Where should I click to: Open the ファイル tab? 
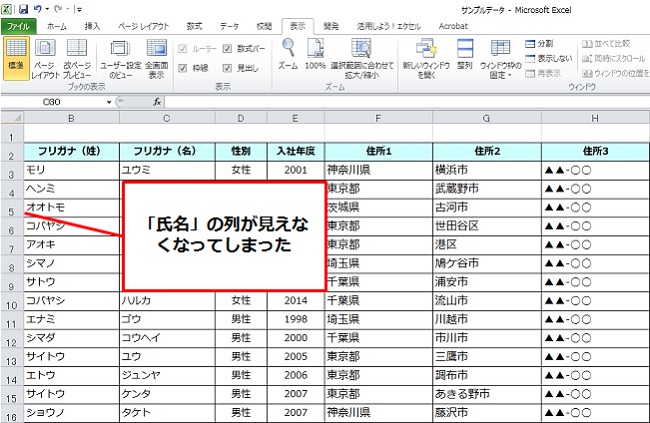(x=18, y=27)
